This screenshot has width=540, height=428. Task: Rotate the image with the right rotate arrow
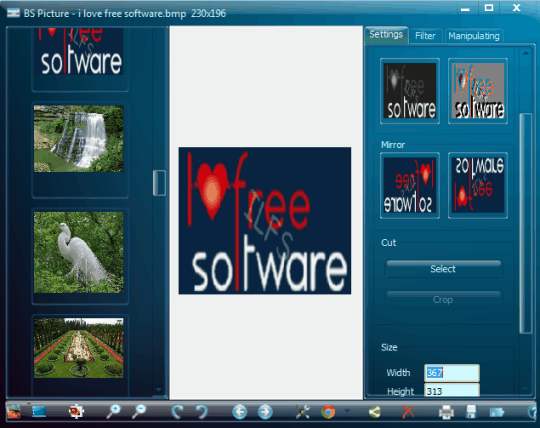click(202, 411)
